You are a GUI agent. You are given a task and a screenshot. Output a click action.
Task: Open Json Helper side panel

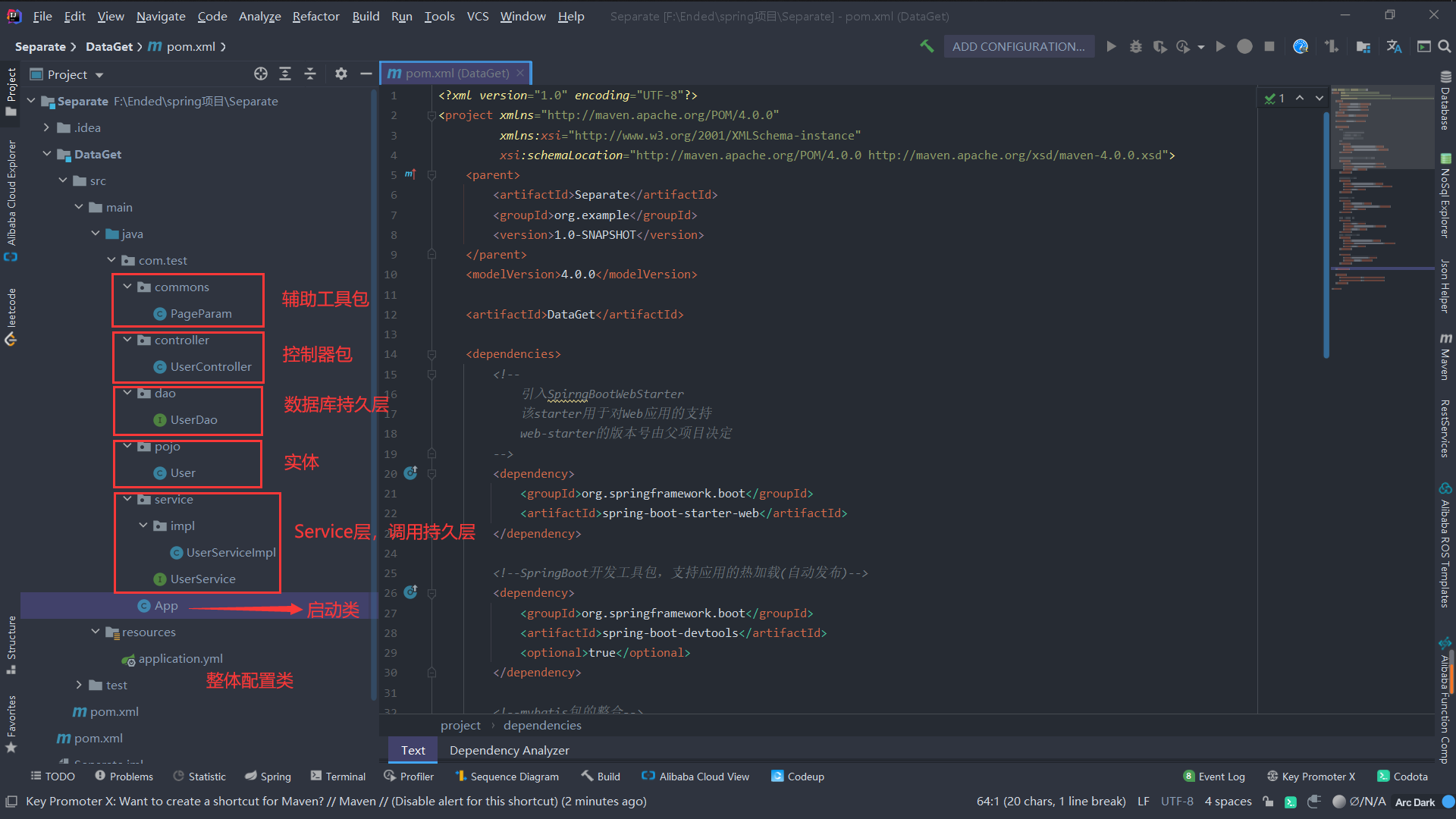pos(1445,286)
